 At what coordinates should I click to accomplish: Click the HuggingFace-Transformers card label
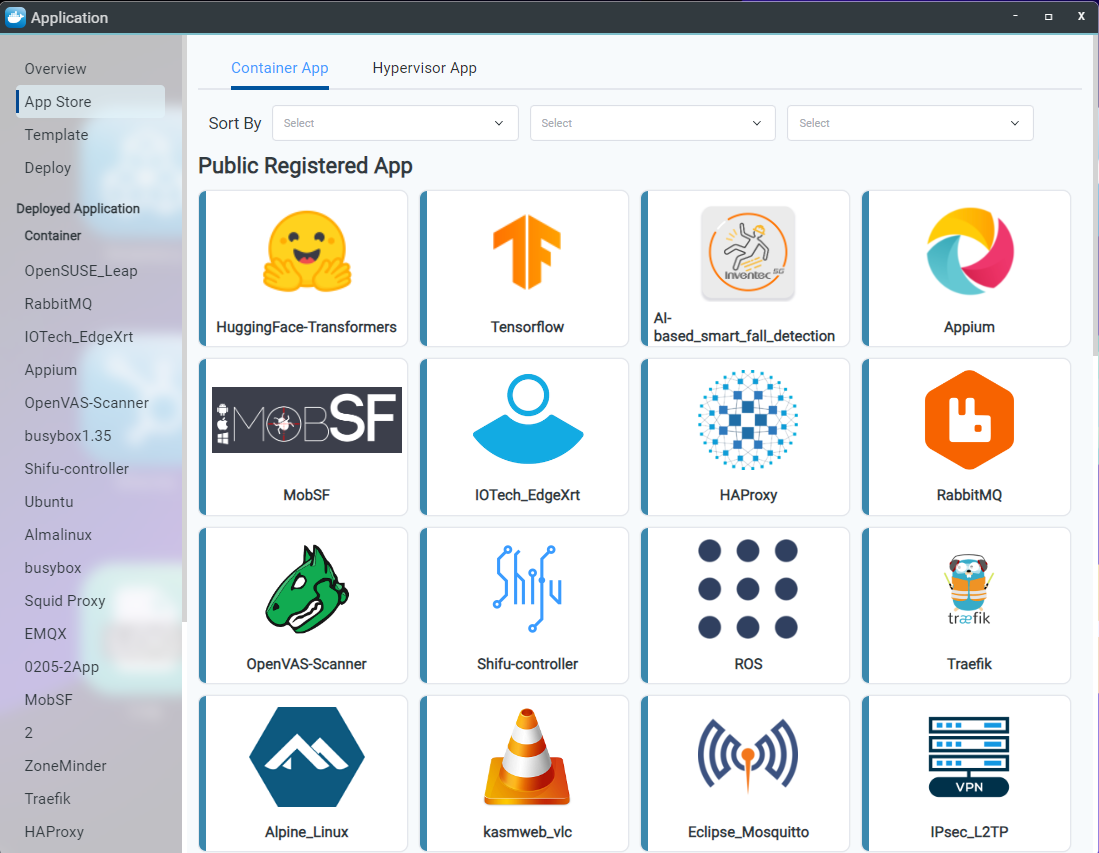pos(306,327)
